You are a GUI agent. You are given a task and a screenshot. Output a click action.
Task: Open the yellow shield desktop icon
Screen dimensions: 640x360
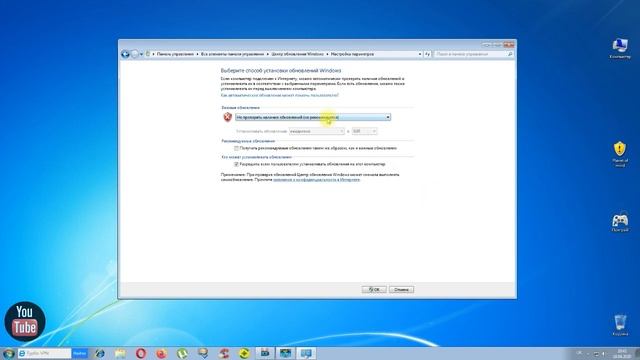(620, 154)
